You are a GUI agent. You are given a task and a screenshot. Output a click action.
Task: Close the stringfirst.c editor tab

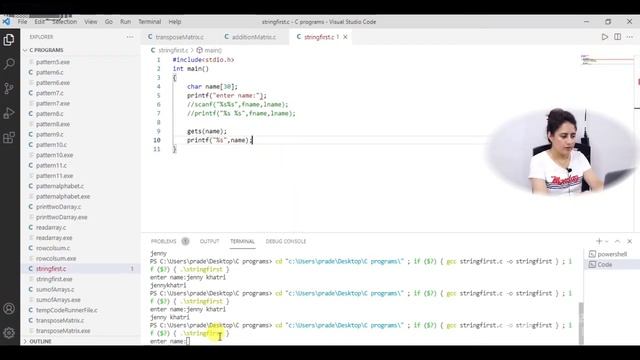pos(345,37)
